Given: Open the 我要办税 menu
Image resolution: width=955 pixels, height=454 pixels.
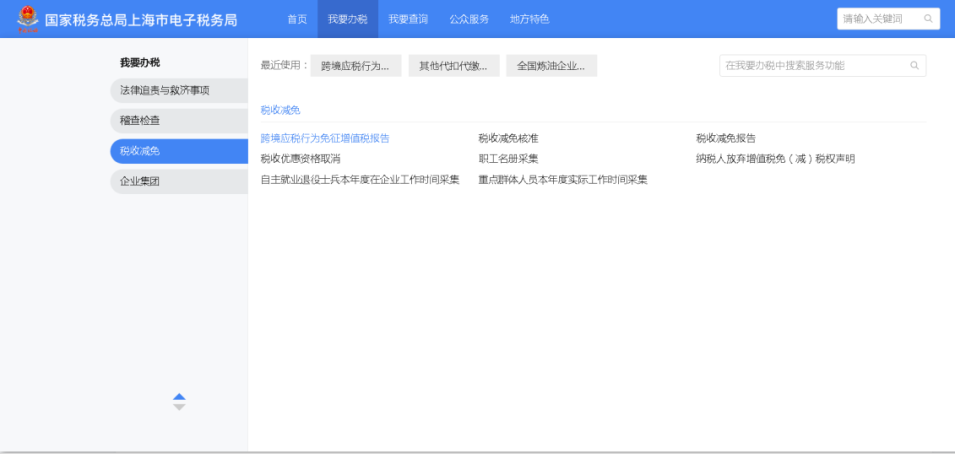Looking at the screenshot, I should coord(348,19).
